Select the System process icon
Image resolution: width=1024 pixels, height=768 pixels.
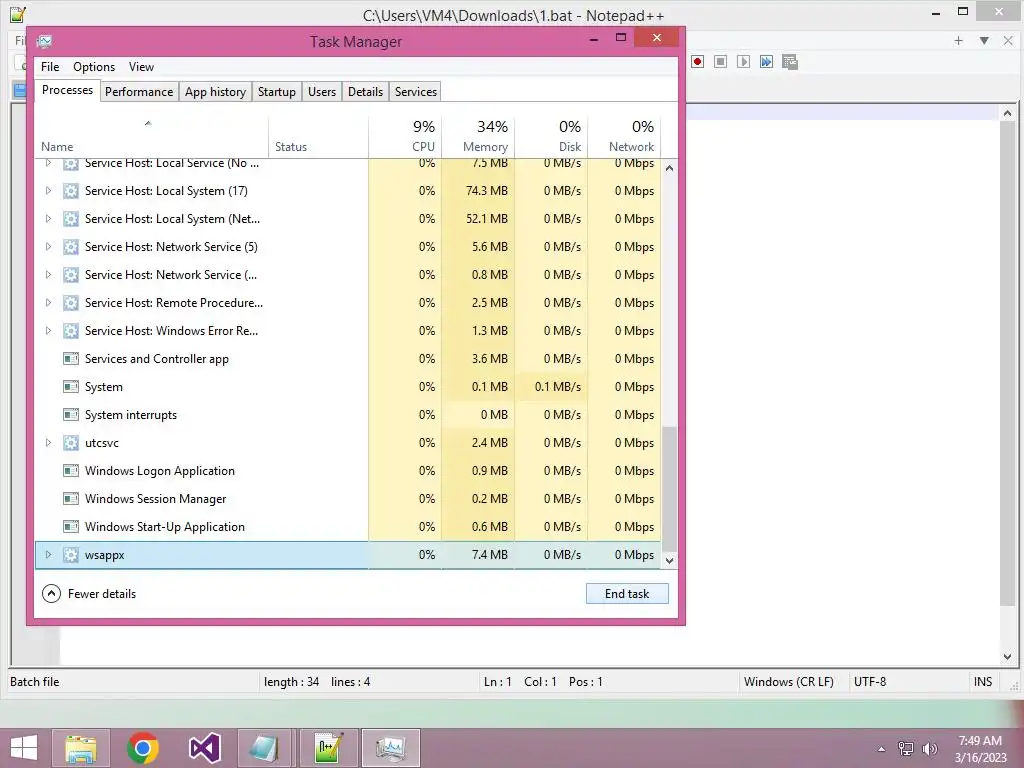coord(71,387)
